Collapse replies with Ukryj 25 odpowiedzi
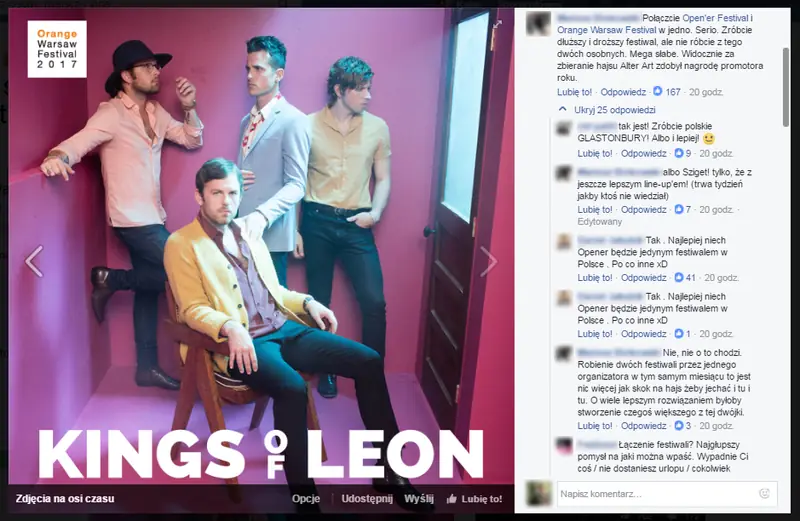 [x=608, y=110]
